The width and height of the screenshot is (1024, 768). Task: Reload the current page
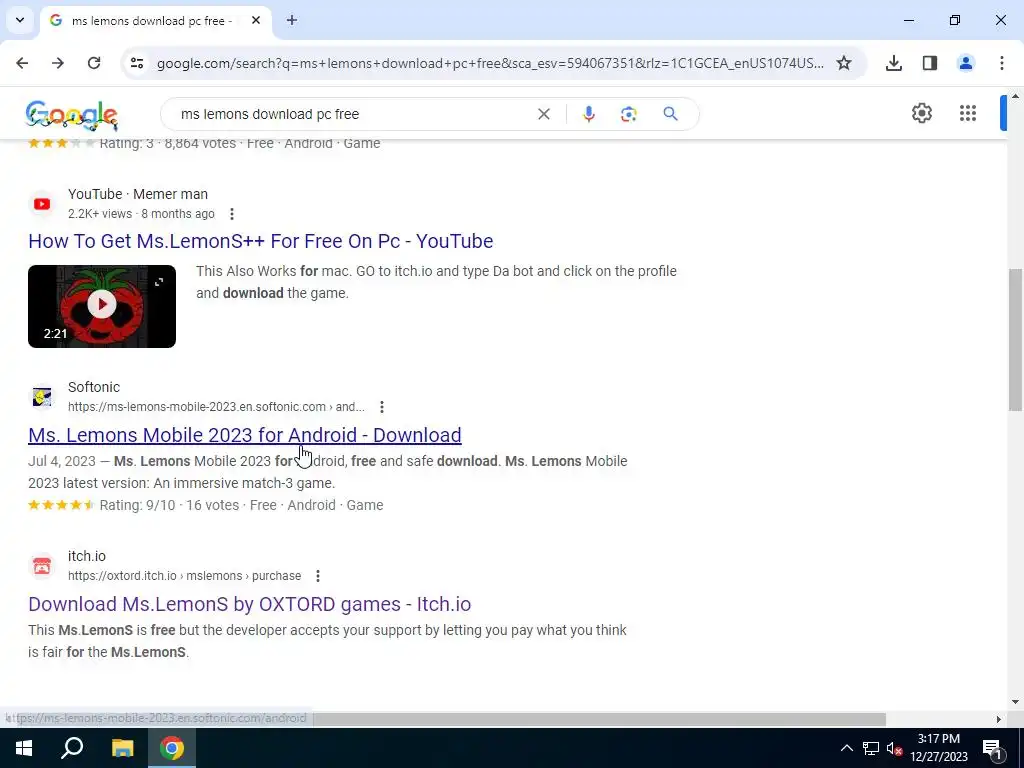click(94, 63)
